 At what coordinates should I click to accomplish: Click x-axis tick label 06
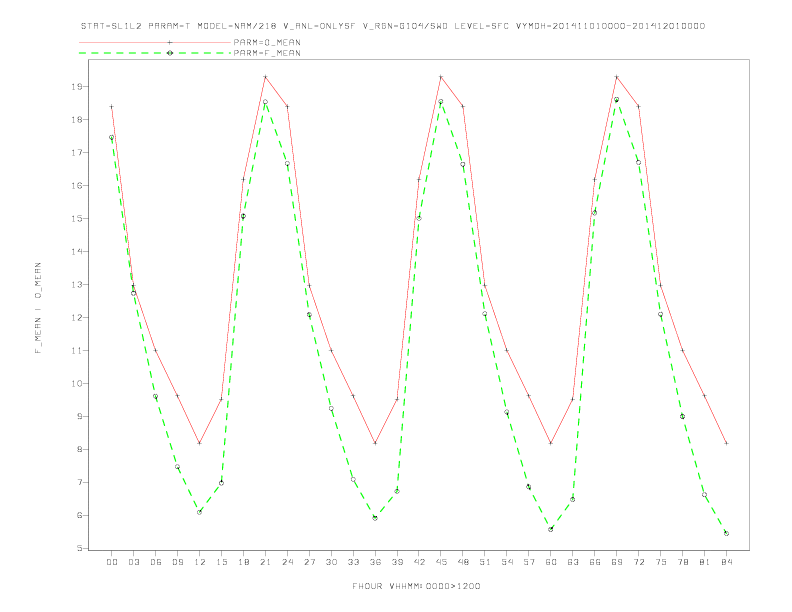(x=156, y=562)
